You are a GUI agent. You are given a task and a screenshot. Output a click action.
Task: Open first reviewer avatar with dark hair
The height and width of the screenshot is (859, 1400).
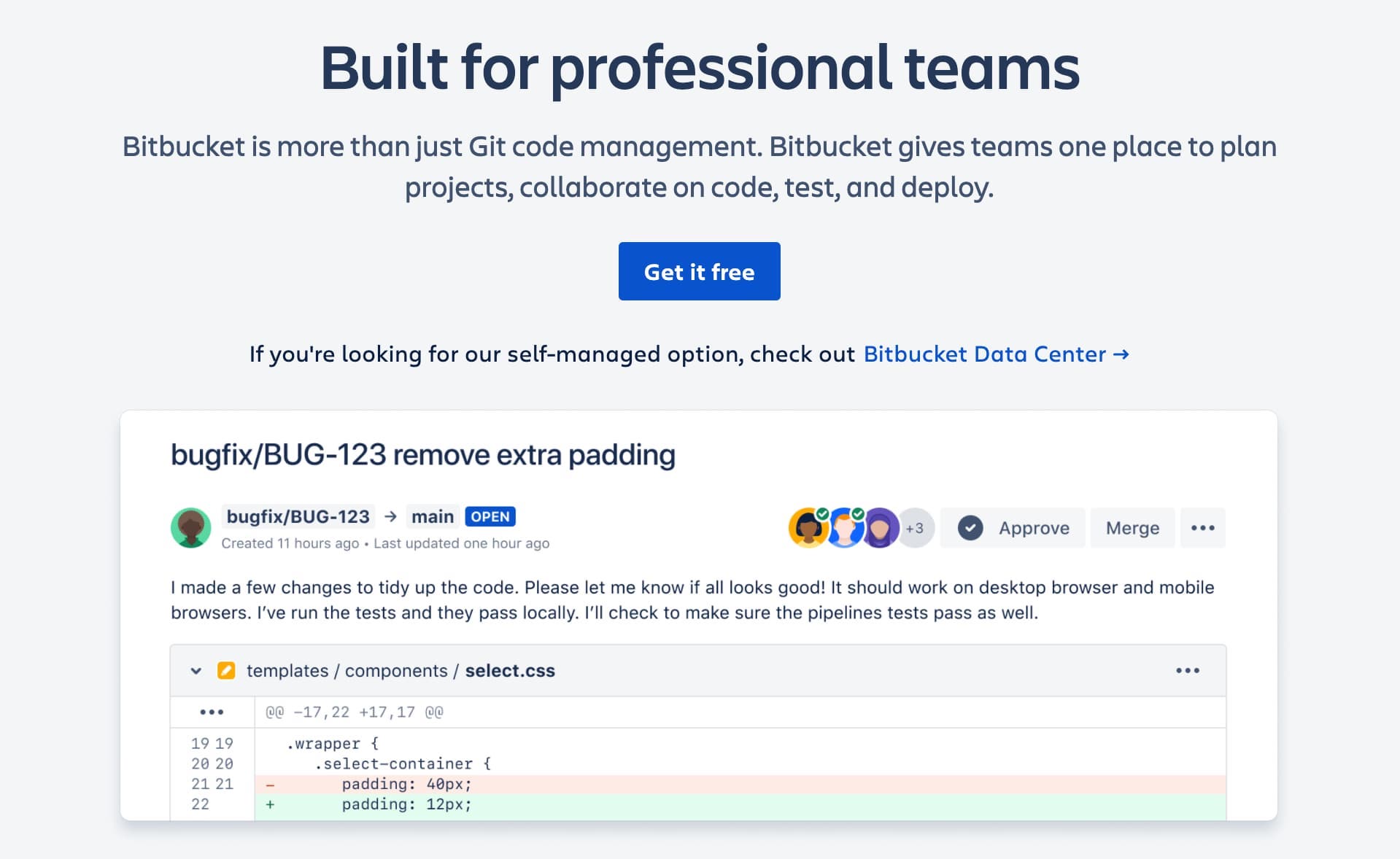[808, 528]
